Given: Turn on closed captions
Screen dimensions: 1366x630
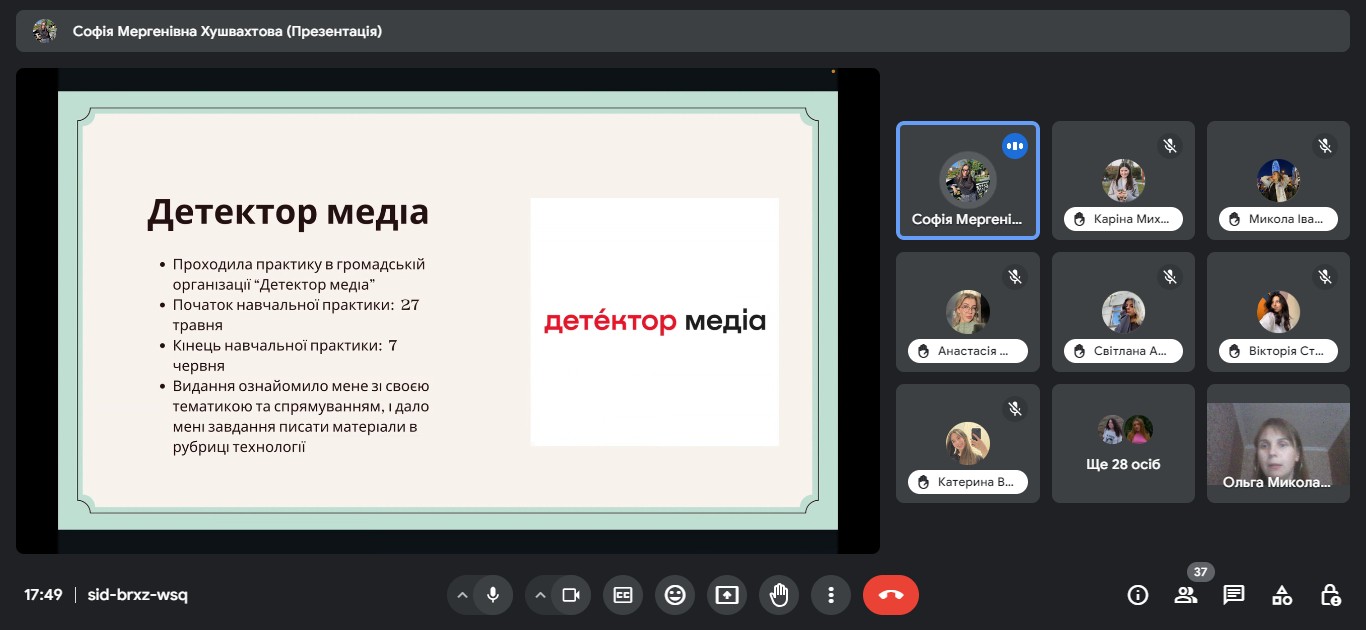Looking at the screenshot, I should (623, 595).
